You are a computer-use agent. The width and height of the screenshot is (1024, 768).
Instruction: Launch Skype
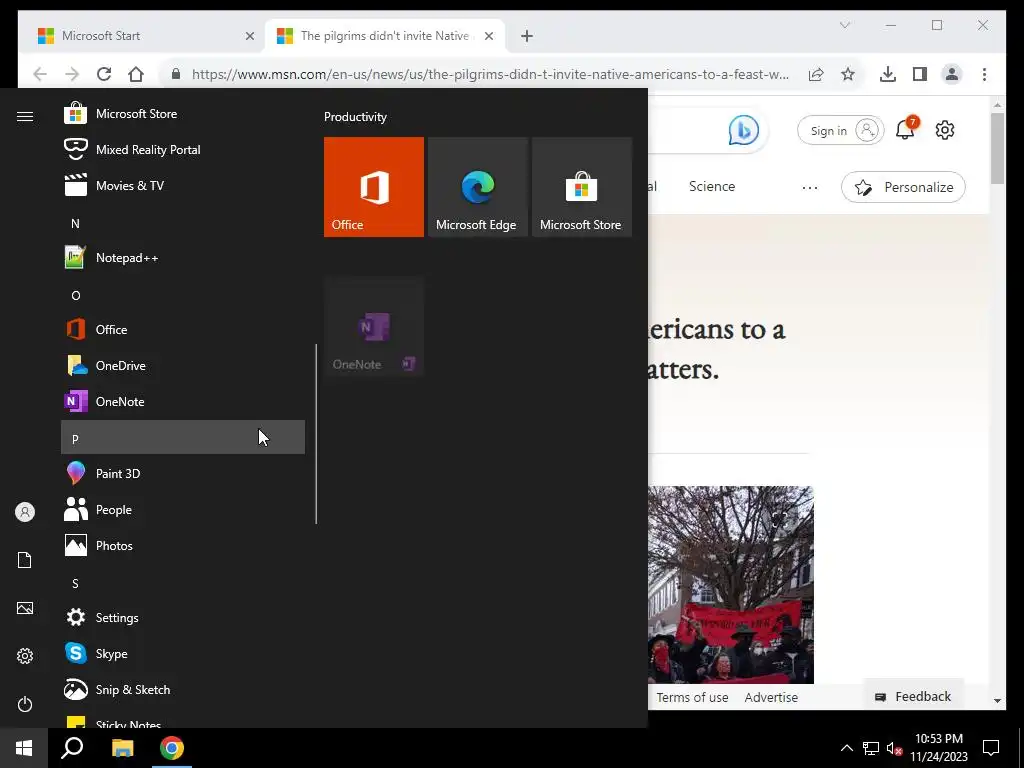(183, 654)
